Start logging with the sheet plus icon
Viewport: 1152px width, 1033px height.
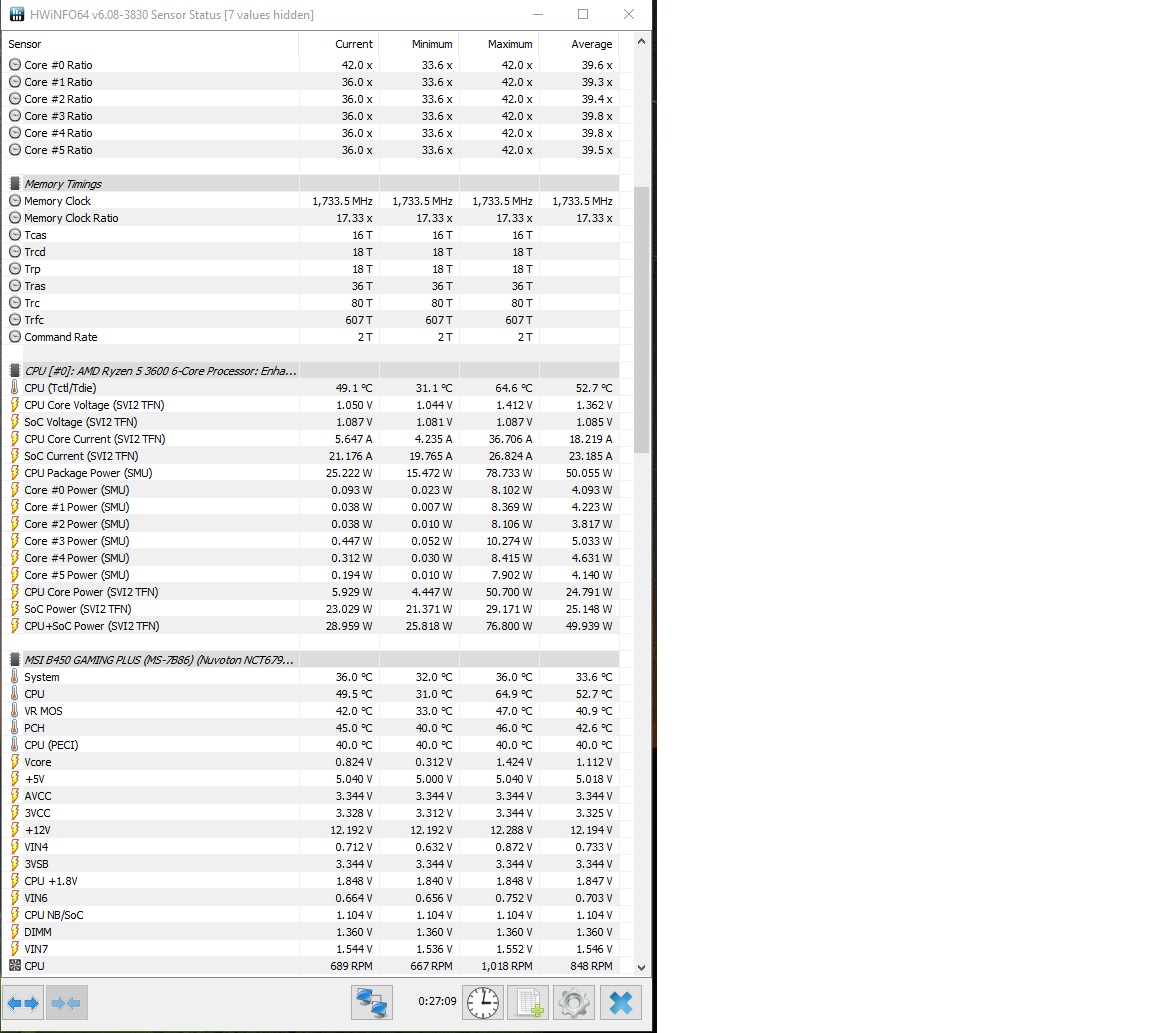pyautogui.click(x=527, y=1002)
